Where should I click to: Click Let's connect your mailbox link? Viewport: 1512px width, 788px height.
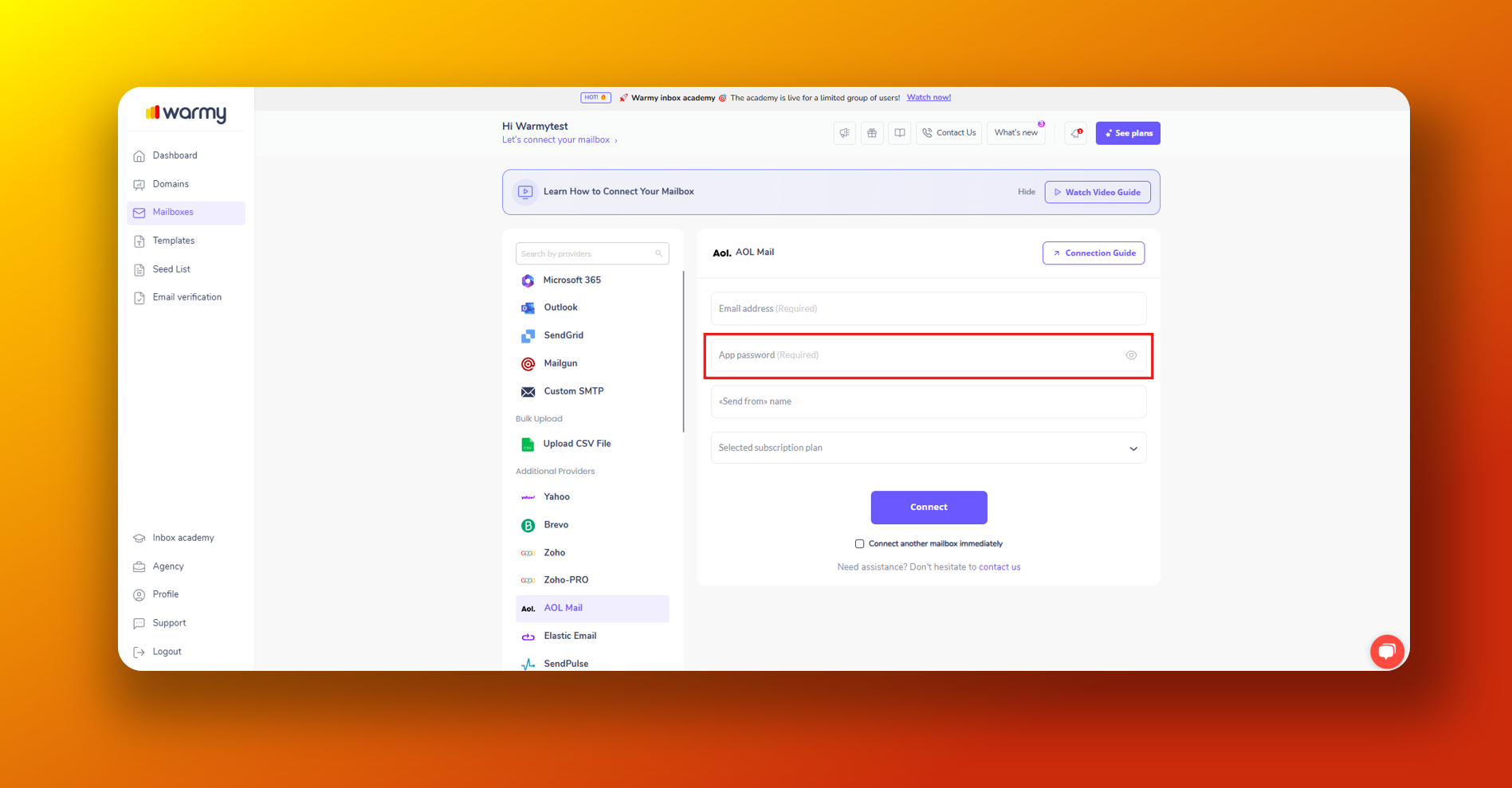click(560, 140)
